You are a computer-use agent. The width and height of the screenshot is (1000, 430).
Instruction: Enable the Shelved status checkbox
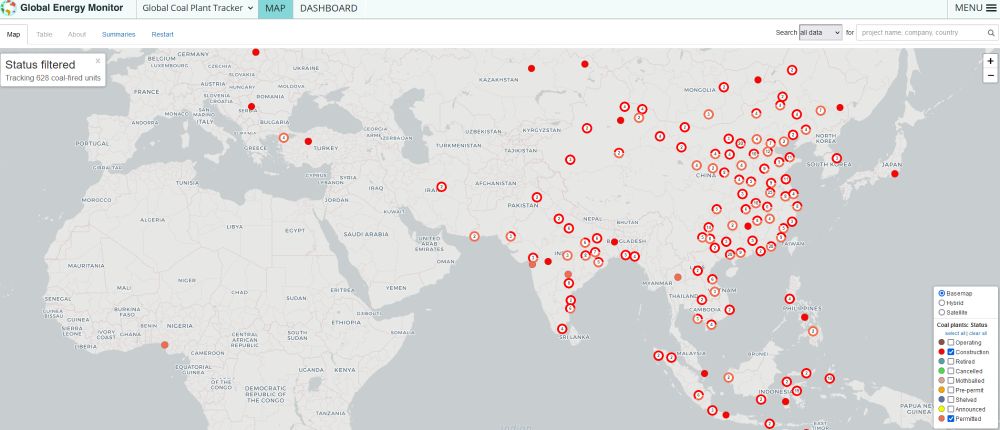pos(951,399)
